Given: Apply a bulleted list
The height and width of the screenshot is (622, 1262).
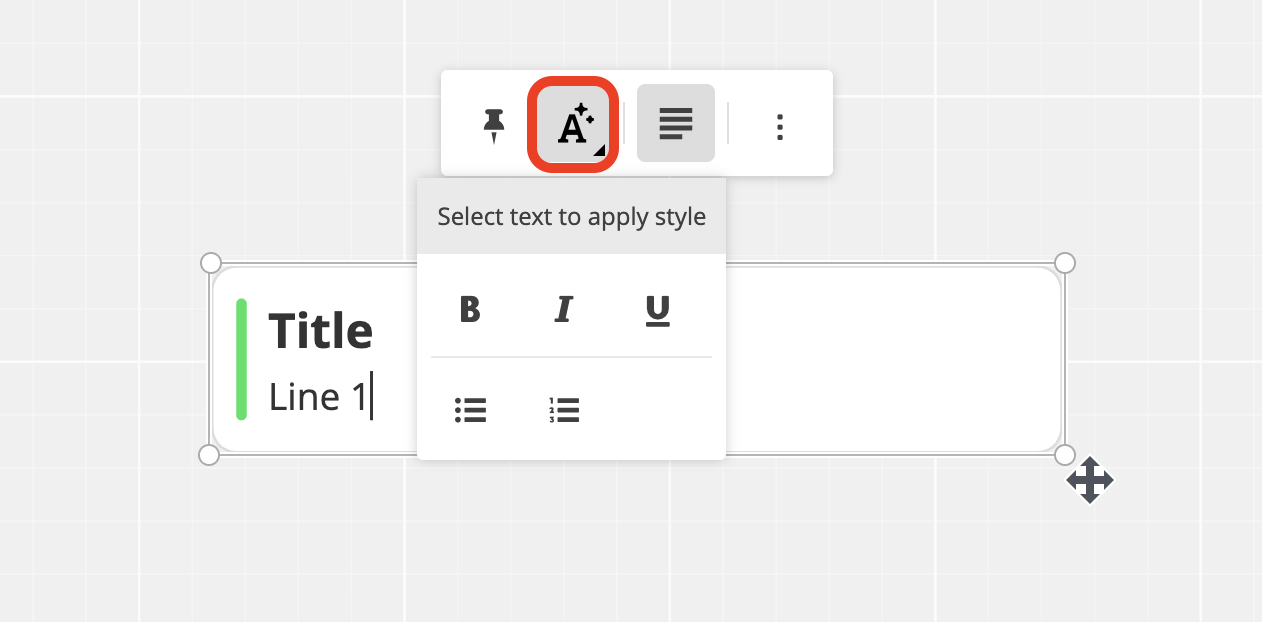Looking at the screenshot, I should (470, 409).
